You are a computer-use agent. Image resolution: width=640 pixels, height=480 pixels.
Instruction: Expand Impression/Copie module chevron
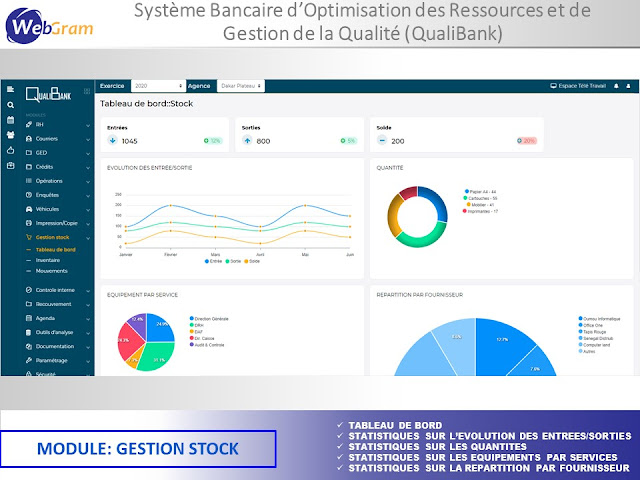pos(88,224)
